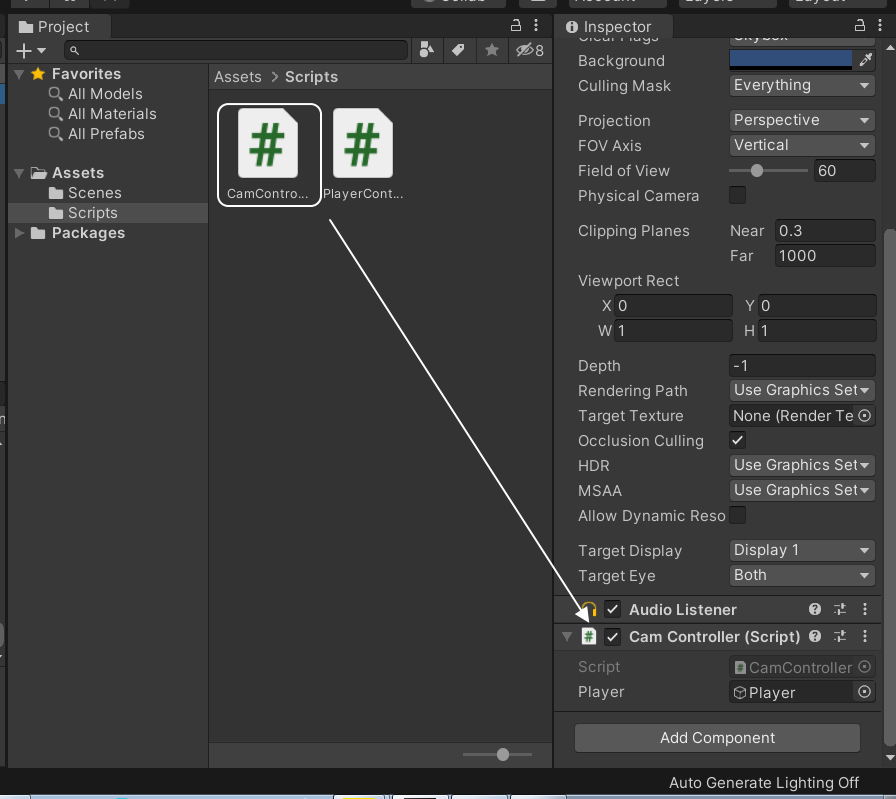Click the Field of View value field
Viewport: 896px width, 799px height.
click(844, 170)
